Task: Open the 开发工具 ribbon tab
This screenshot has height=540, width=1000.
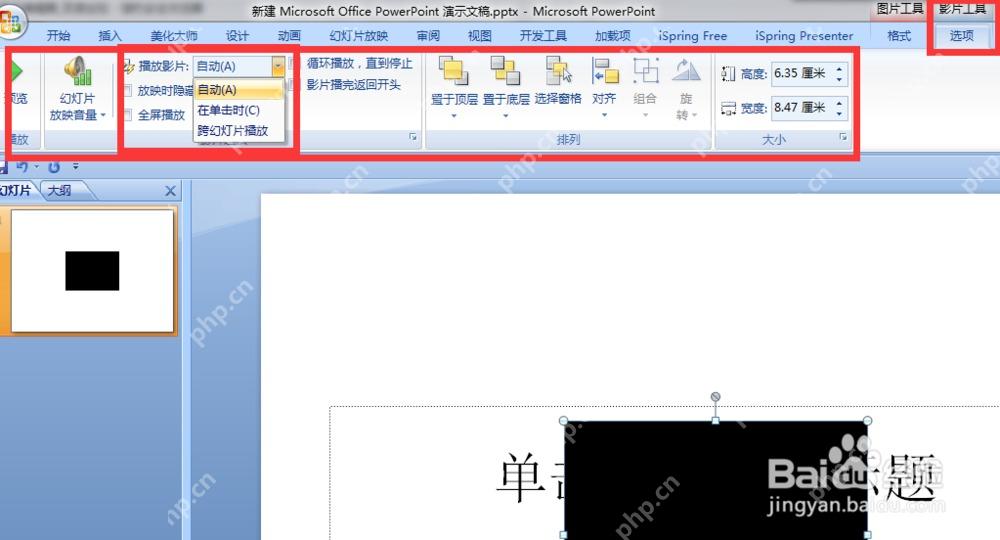Action: (543, 36)
